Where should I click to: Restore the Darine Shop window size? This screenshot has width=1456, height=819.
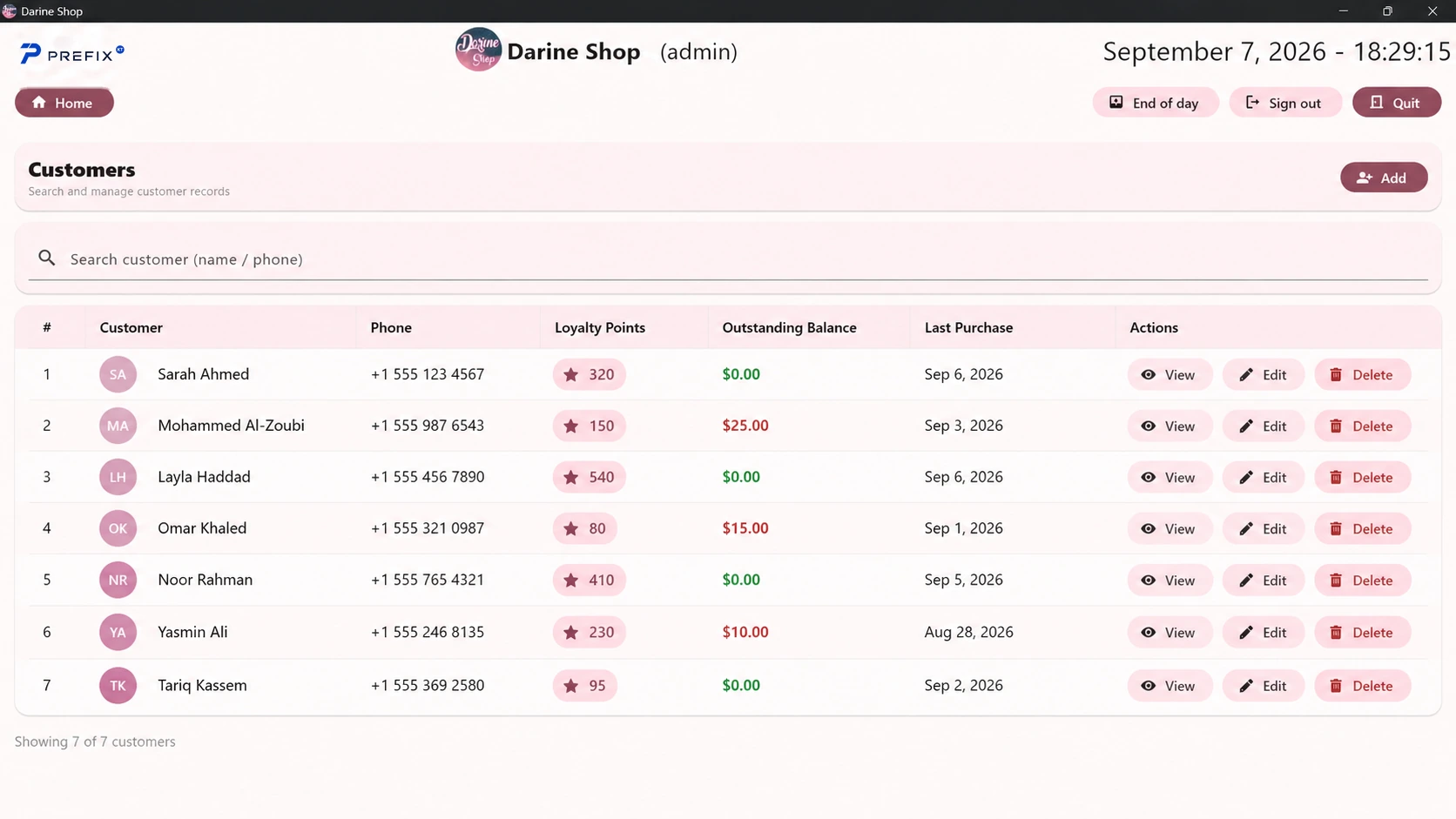click(1388, 11)
